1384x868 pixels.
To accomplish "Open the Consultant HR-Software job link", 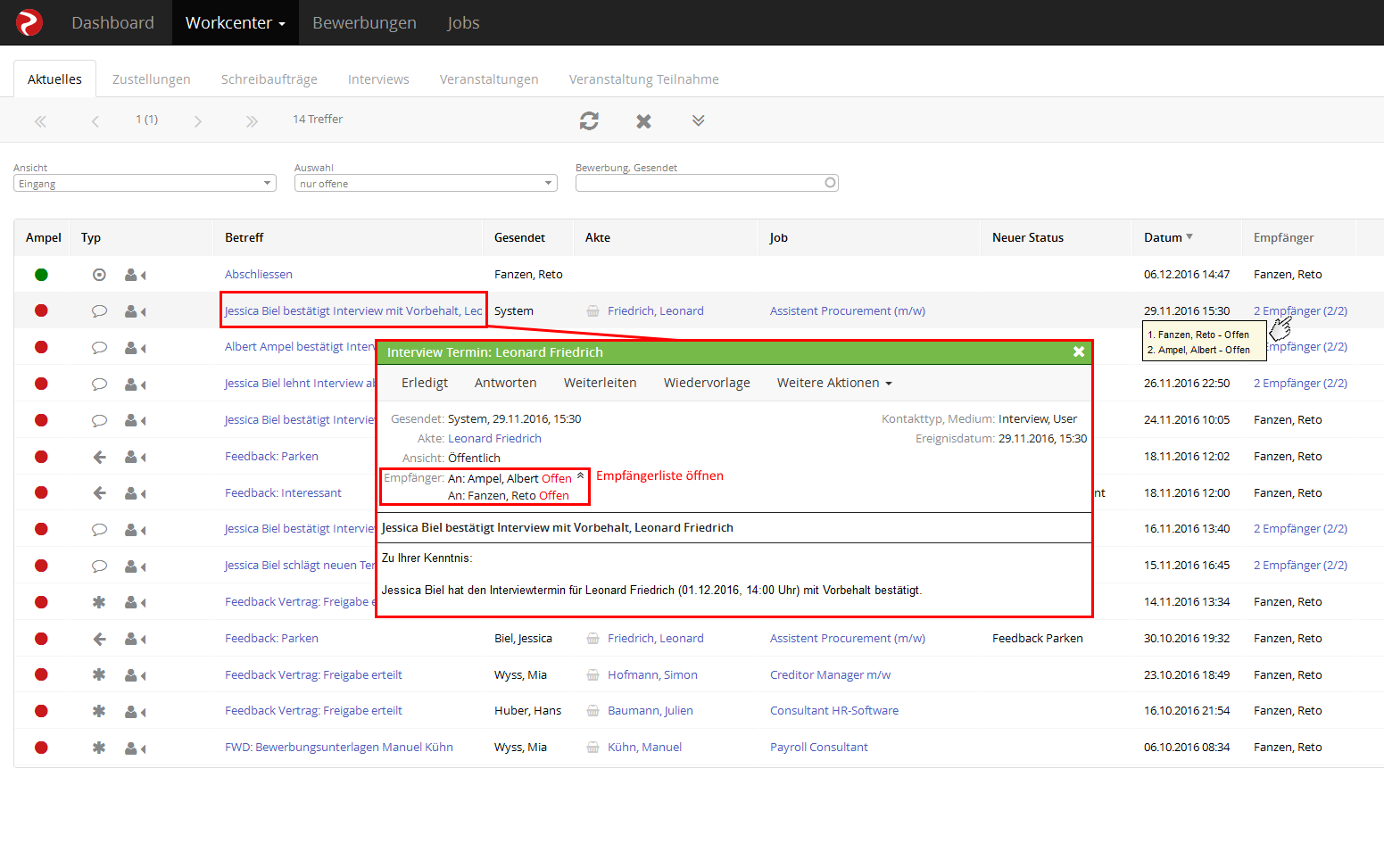I will (834, 711).
